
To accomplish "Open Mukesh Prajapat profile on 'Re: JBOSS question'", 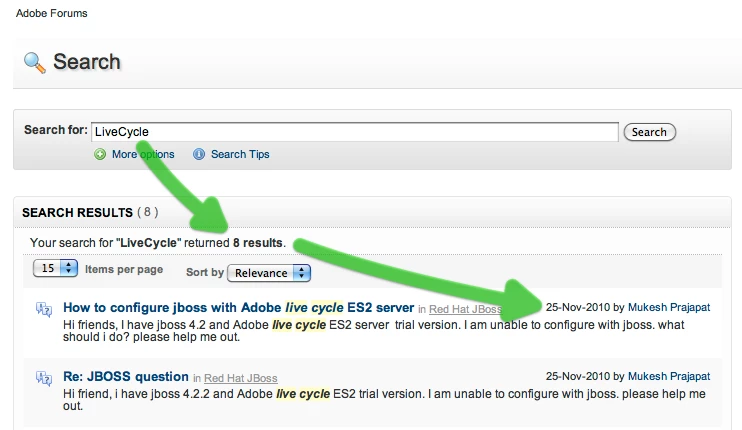I will 669,377.
